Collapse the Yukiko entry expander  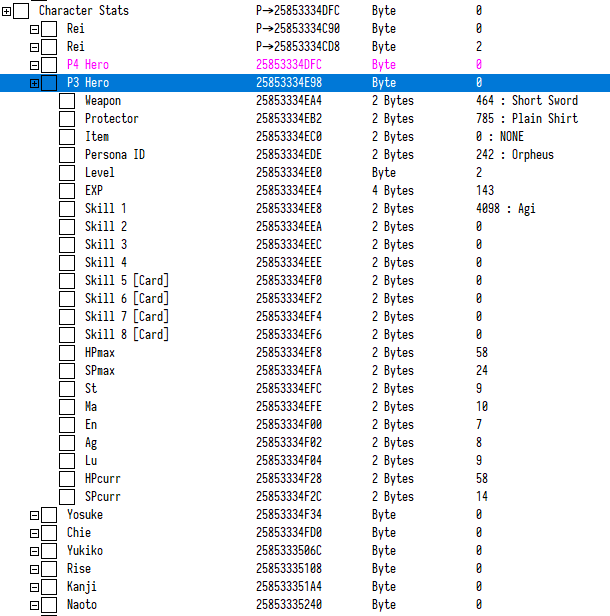click(35, 552)
